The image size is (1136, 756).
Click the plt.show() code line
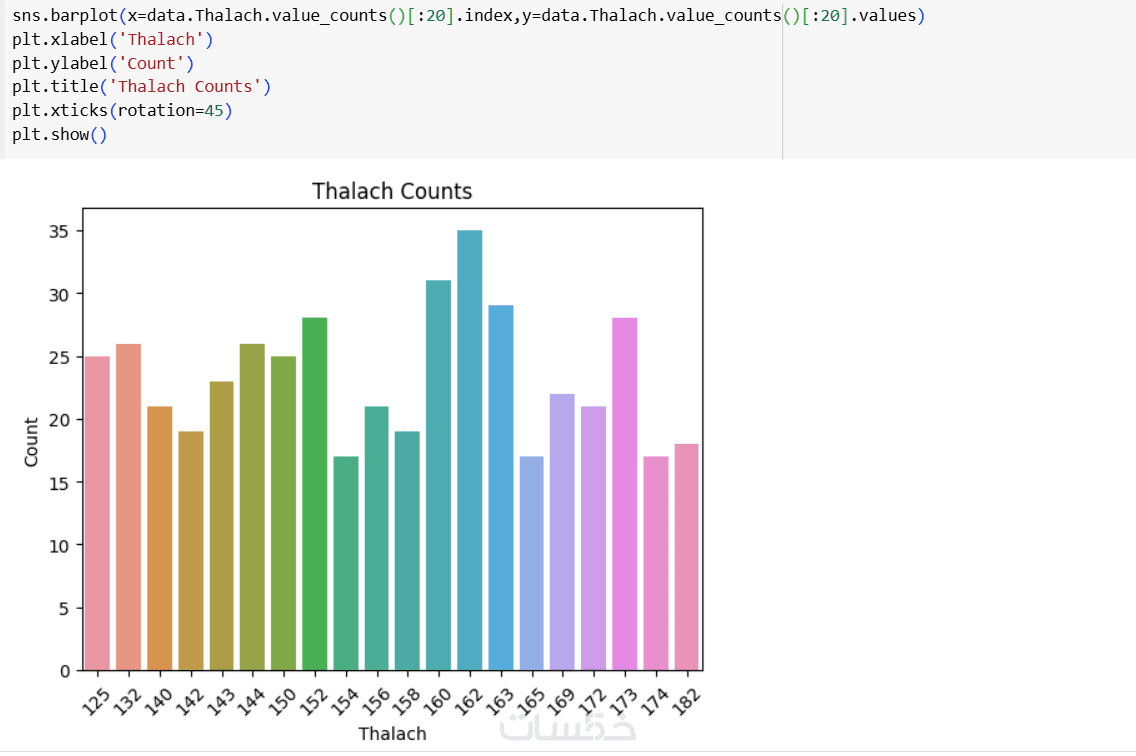point(59,134)
